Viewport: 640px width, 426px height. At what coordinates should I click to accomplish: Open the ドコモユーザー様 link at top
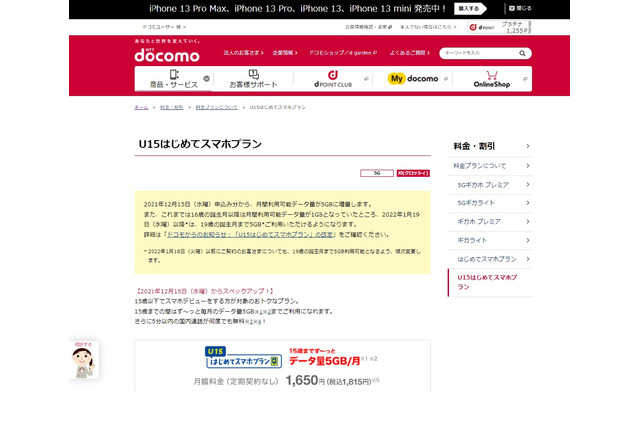164,27
